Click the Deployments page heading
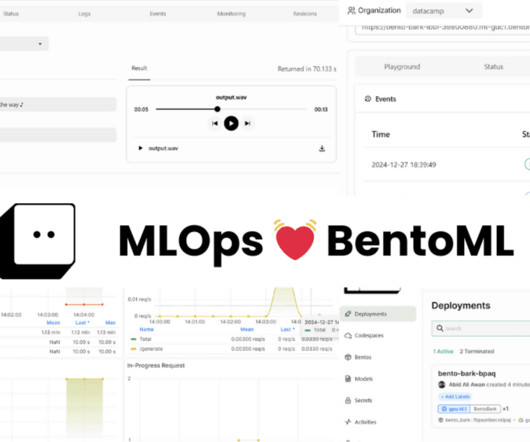This screenshot has height=442, width=530. click(x=461, y=305)
